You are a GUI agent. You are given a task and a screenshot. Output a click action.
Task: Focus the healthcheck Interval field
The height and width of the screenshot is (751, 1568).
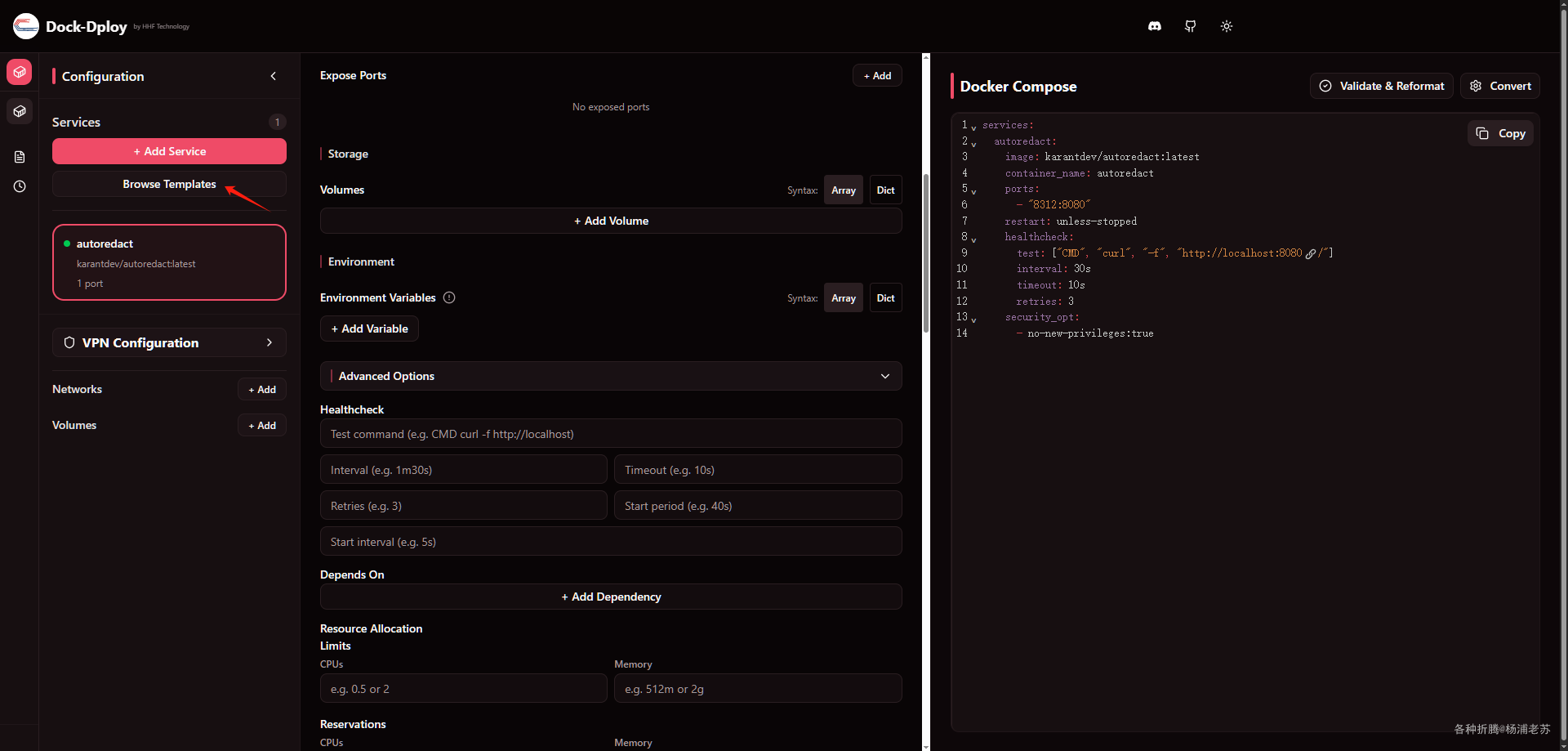click(464, 470)
